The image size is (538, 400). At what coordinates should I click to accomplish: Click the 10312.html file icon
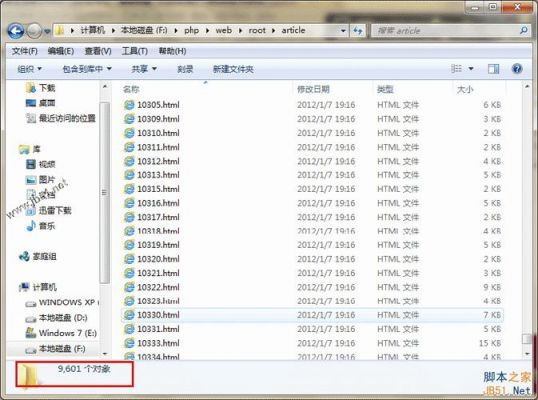[129, 161]
